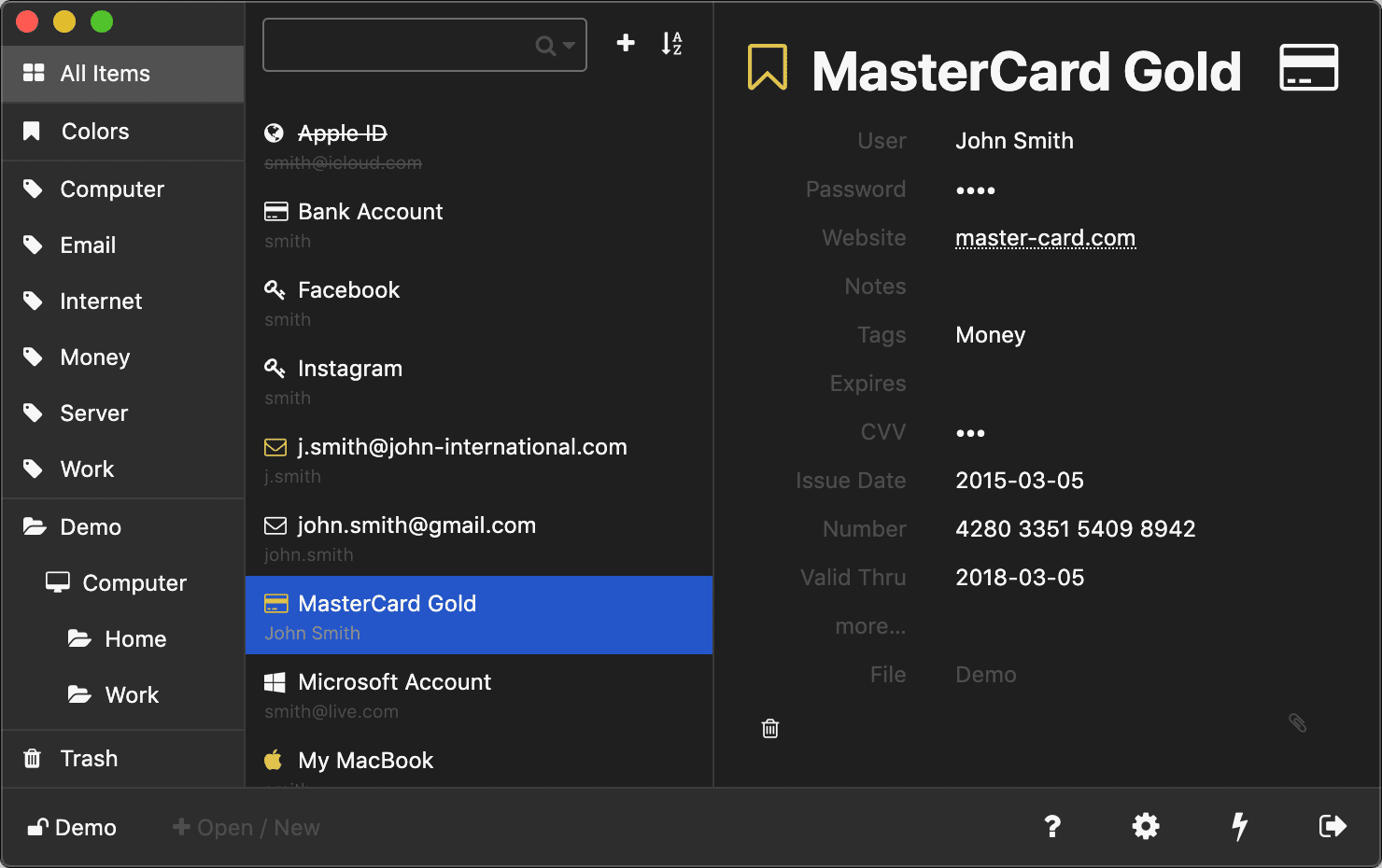This screenshot has height=868, width=1382.
Task: Filter by the Computer tag
Action: (123, 189)
